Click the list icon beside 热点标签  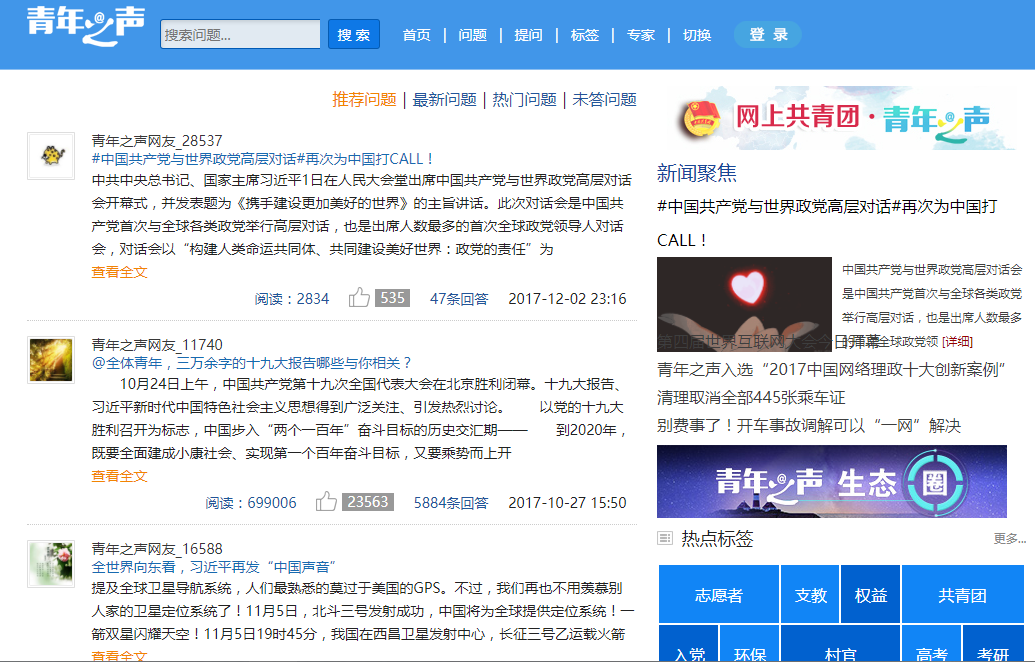pyautogui.click(x=665, y=539)
